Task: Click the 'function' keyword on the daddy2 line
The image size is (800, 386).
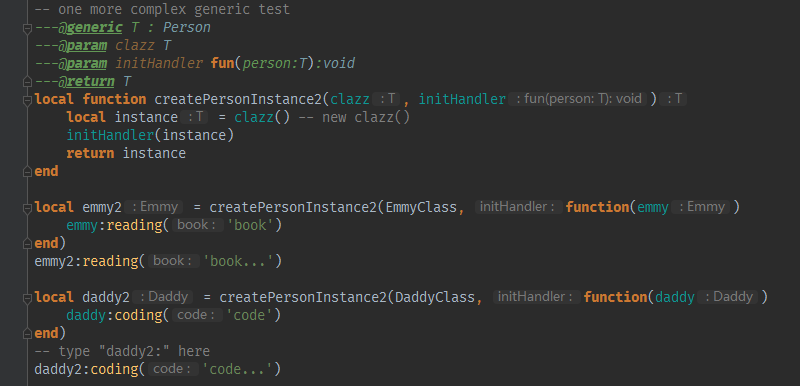Action: (615, 297)
